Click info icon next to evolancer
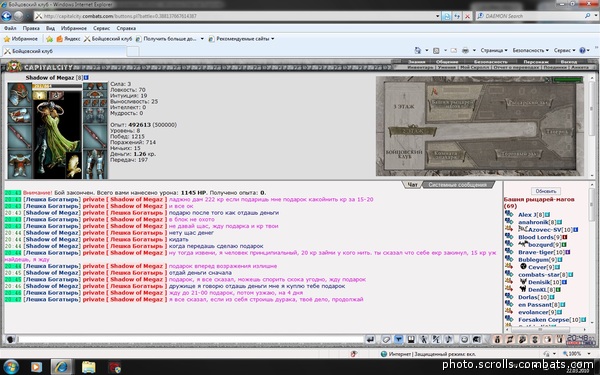The height and width of the screenshot is (375, 600). (x=559, y=312)
